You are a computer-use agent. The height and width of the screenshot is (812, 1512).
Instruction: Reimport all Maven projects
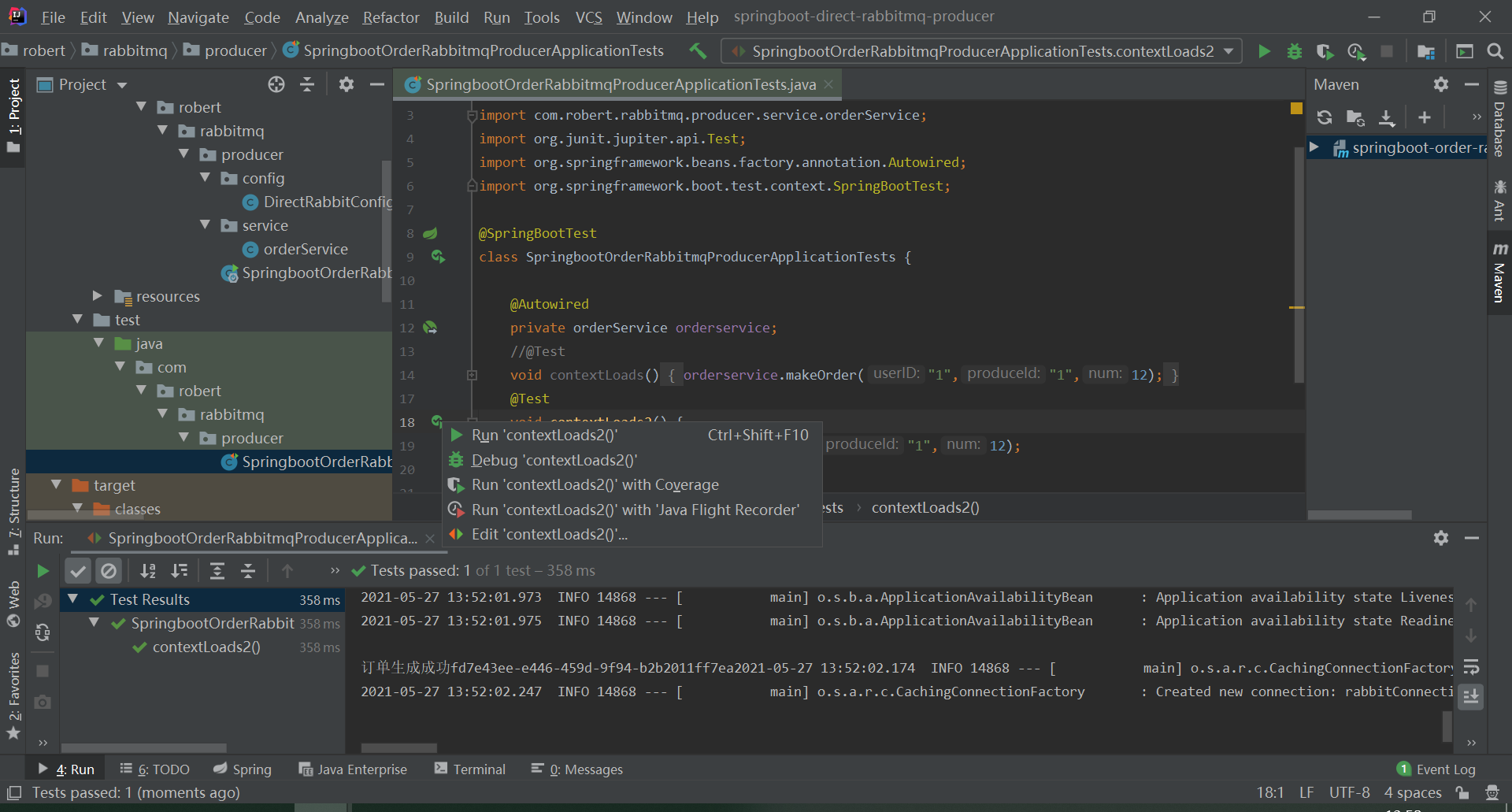pyautogui.click(x=1325, y=117)
